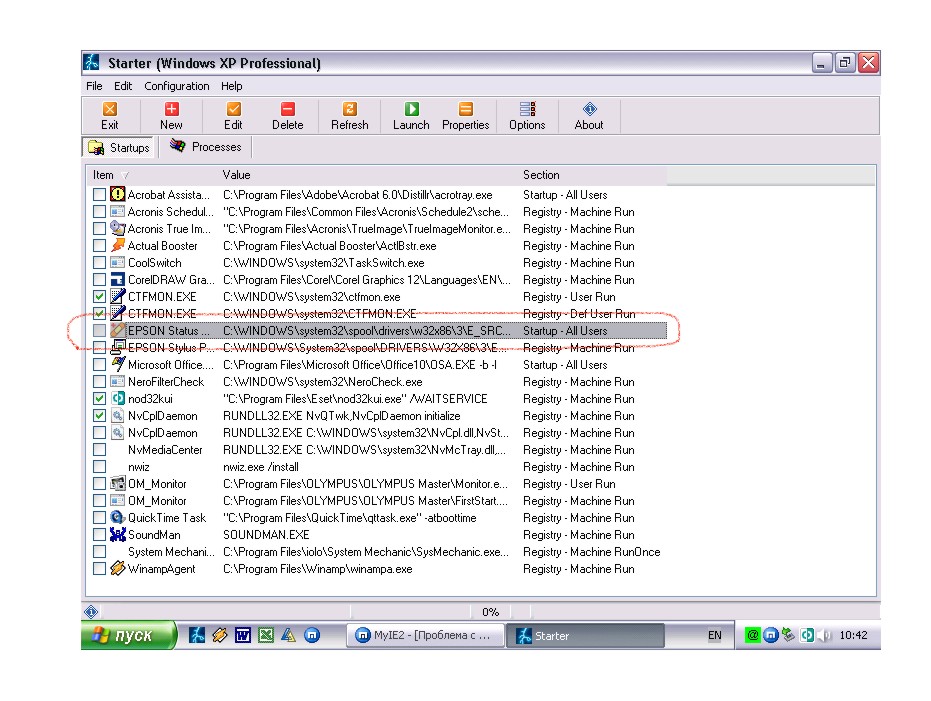Viewport: 931px width, 701px height.
Task: Click the New startup item icon
Action: [x=172, y=109]
